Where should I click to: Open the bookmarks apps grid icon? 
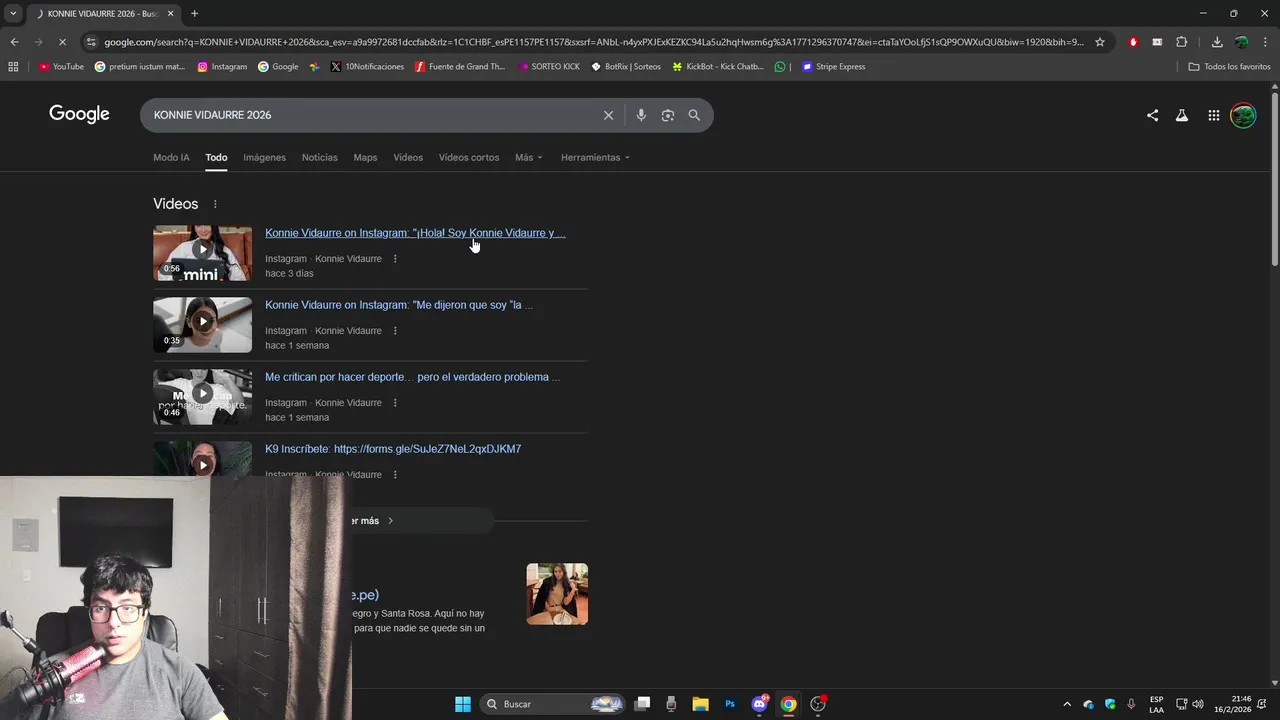13,67
